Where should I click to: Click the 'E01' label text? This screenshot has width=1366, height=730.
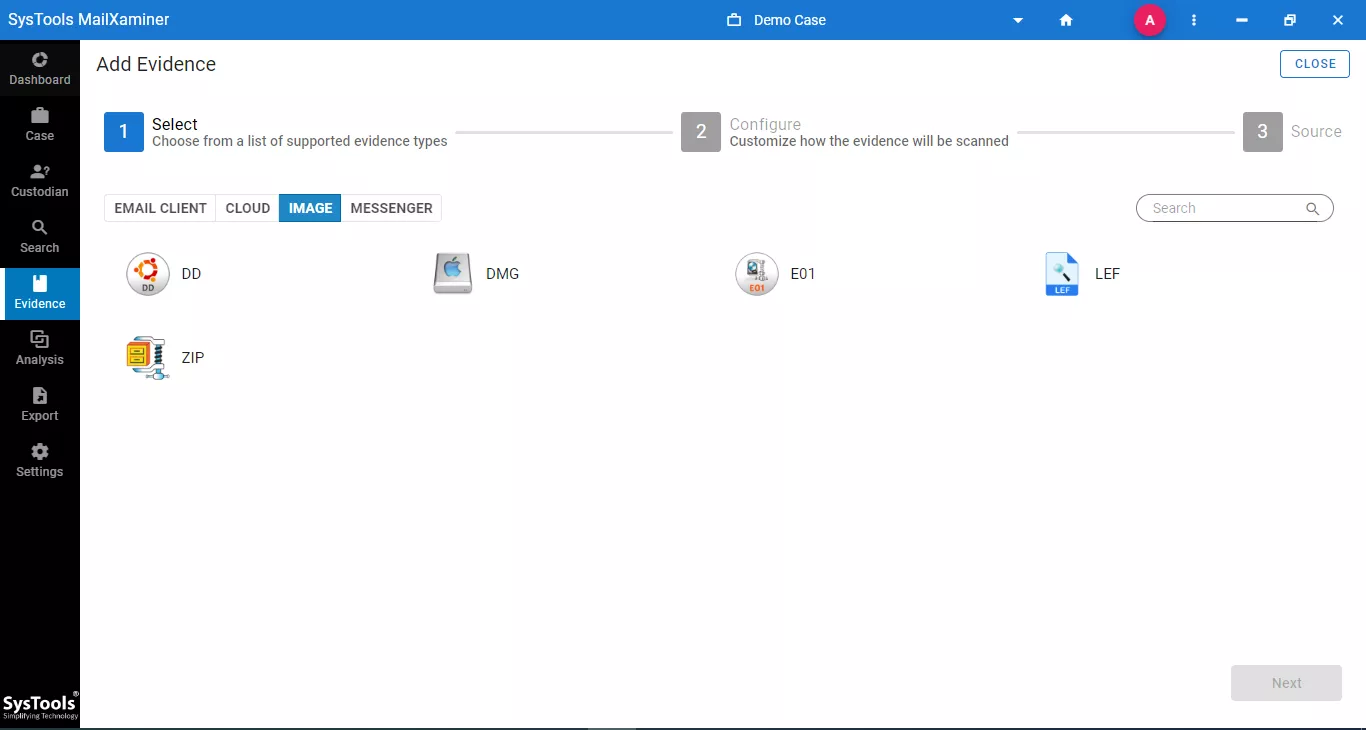click(x=803, y=274)
